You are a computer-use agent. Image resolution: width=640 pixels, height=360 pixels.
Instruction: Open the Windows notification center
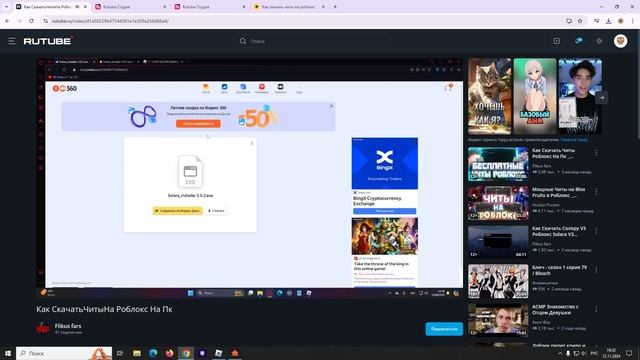pyautogui.click(x=629, y=353)
